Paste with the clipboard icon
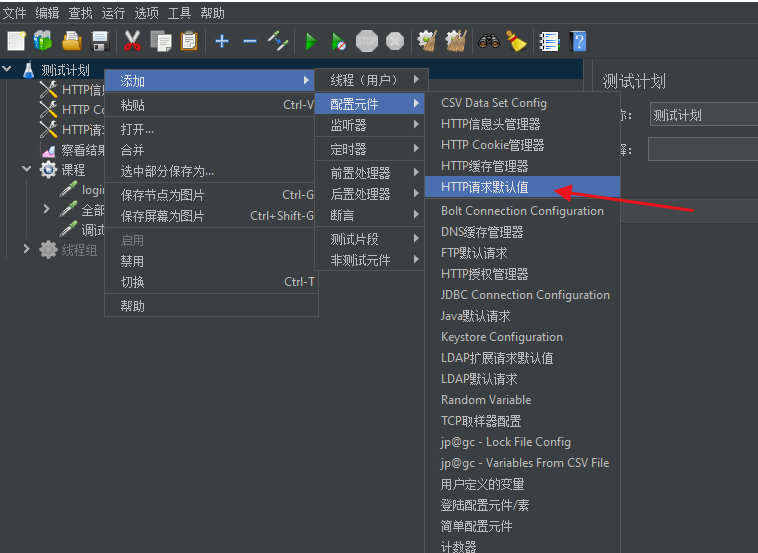 click(189, 41)
